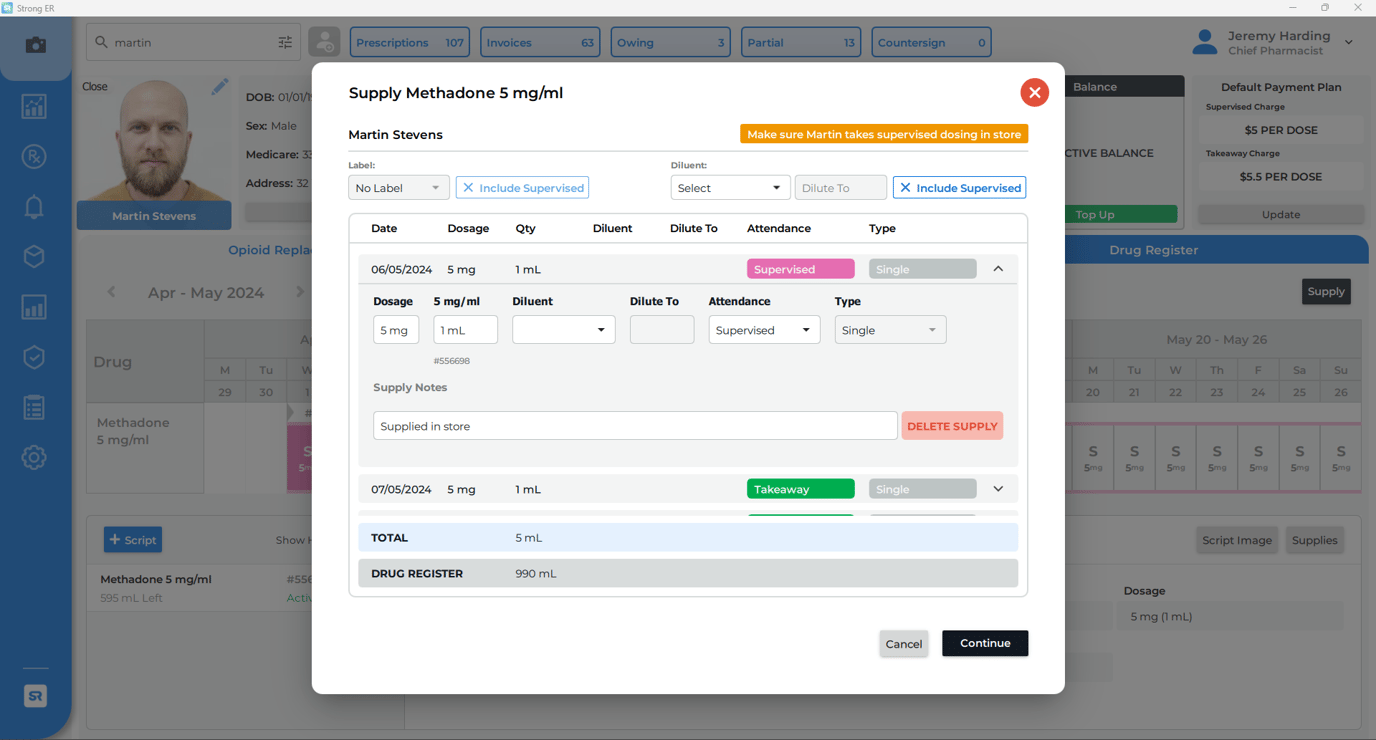
Task: Open the shield compliance section in sidebar
Action: 34,356
